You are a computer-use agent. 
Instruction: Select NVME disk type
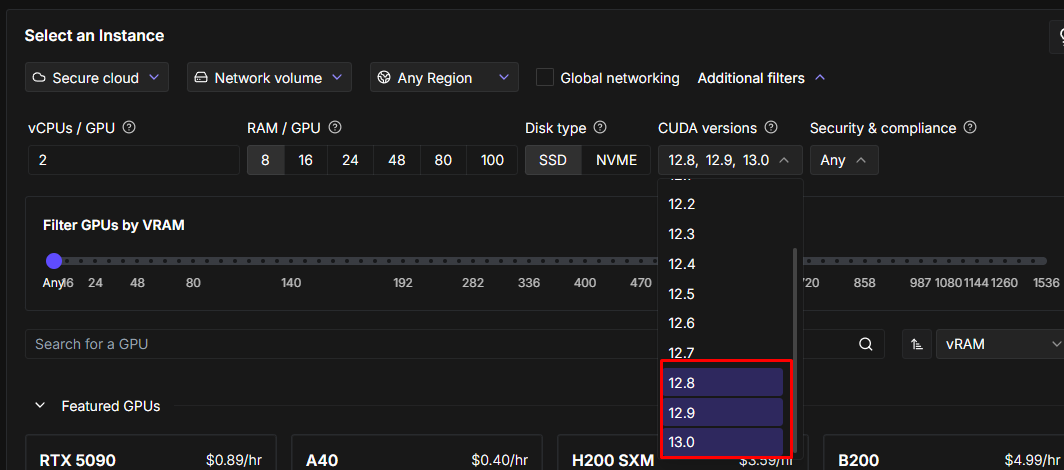(x=616, y=160)
